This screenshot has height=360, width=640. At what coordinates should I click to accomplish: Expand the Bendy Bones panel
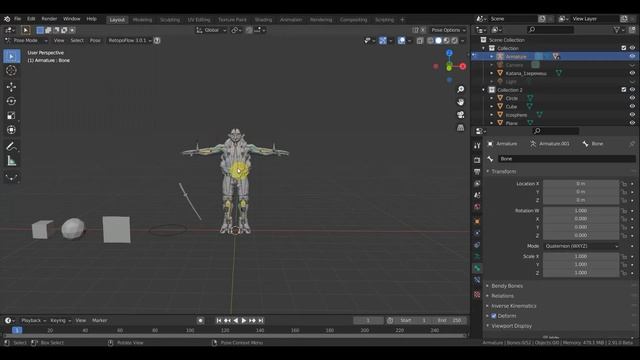coord(507,286)
